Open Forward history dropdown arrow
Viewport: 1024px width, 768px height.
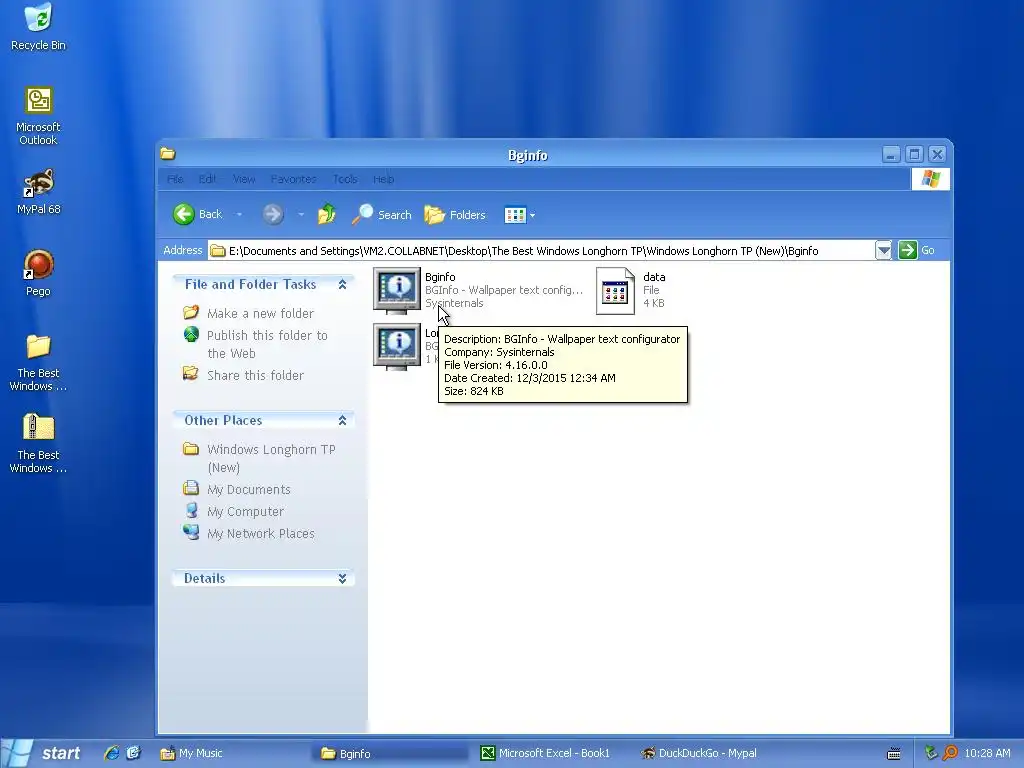pyautogui.click(x=300, y=214)
